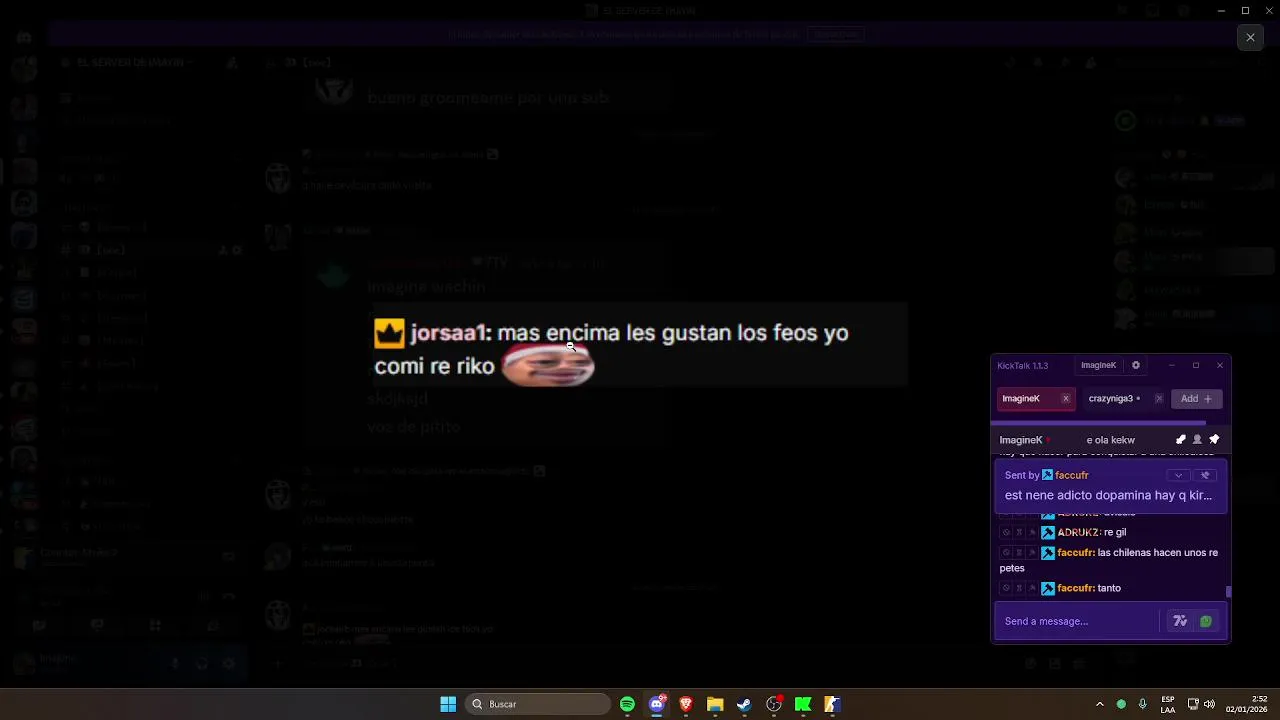Image resolution: width=1280 pixels, height=720 pixels.
Task: Close the ImagineK chatroom tab
Action: tap(1066, 398)
